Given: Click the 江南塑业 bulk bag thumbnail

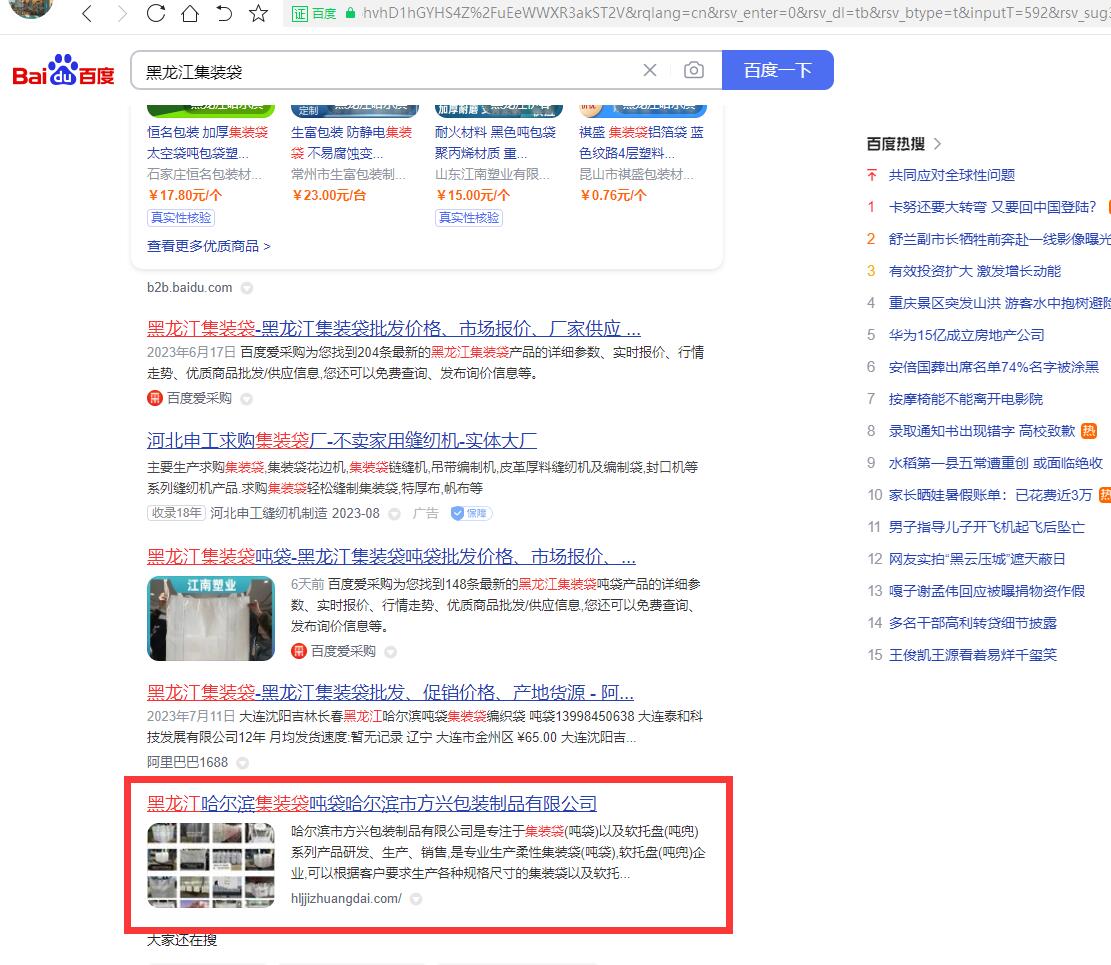Looking at the screenshot, I should (x=210, y=619).
